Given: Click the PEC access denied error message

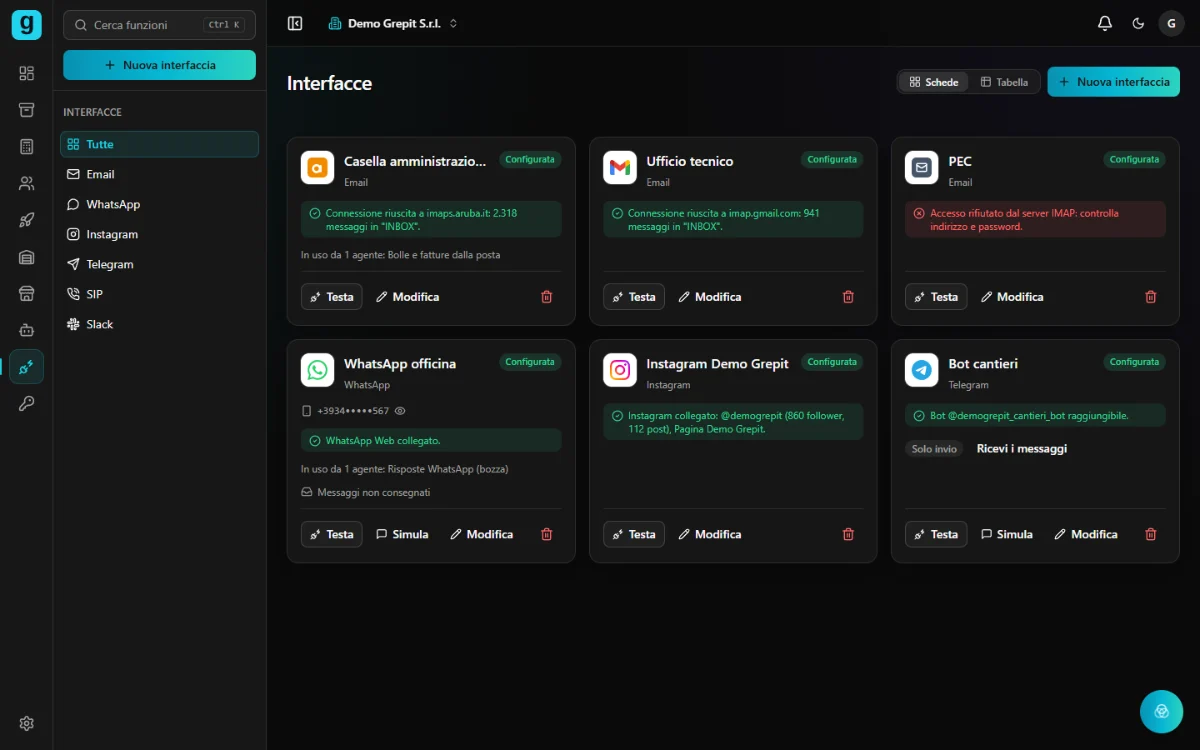Looking at the screenshot, I should pos(1035,220).
